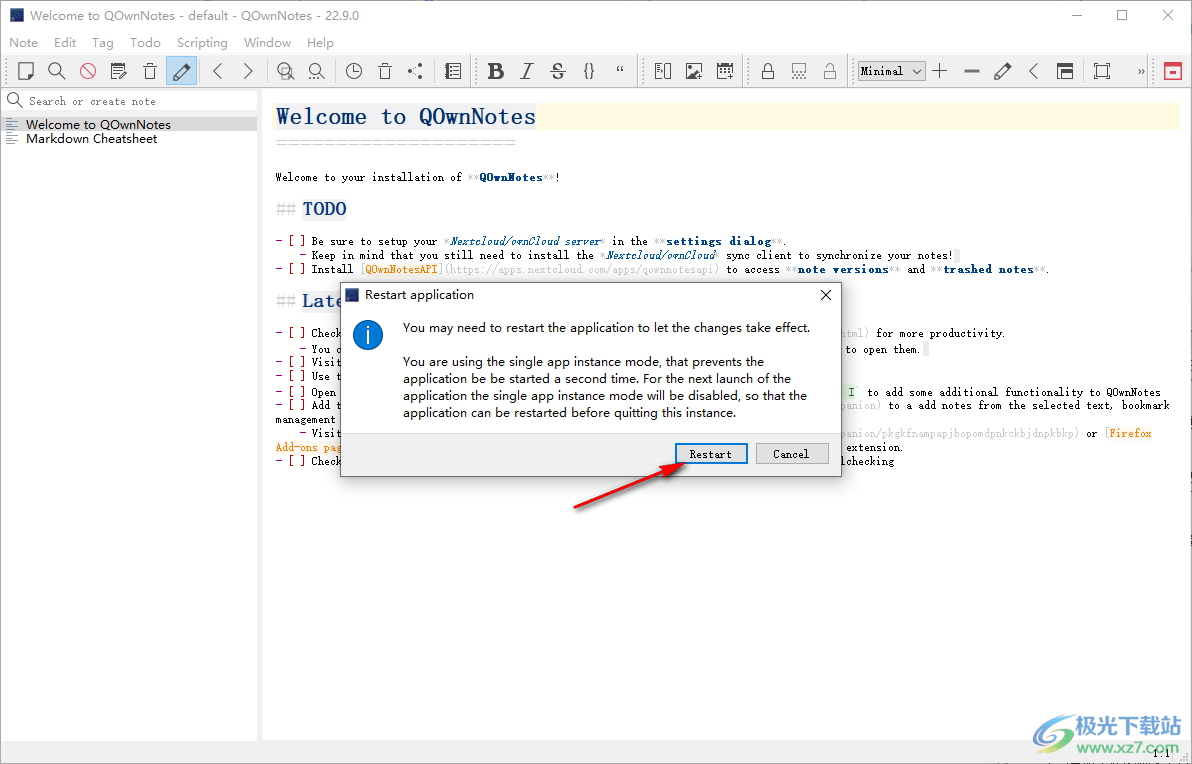The image size is (1192, 764).
Task: Open the note history clock icon
Action: coord(354,71)
